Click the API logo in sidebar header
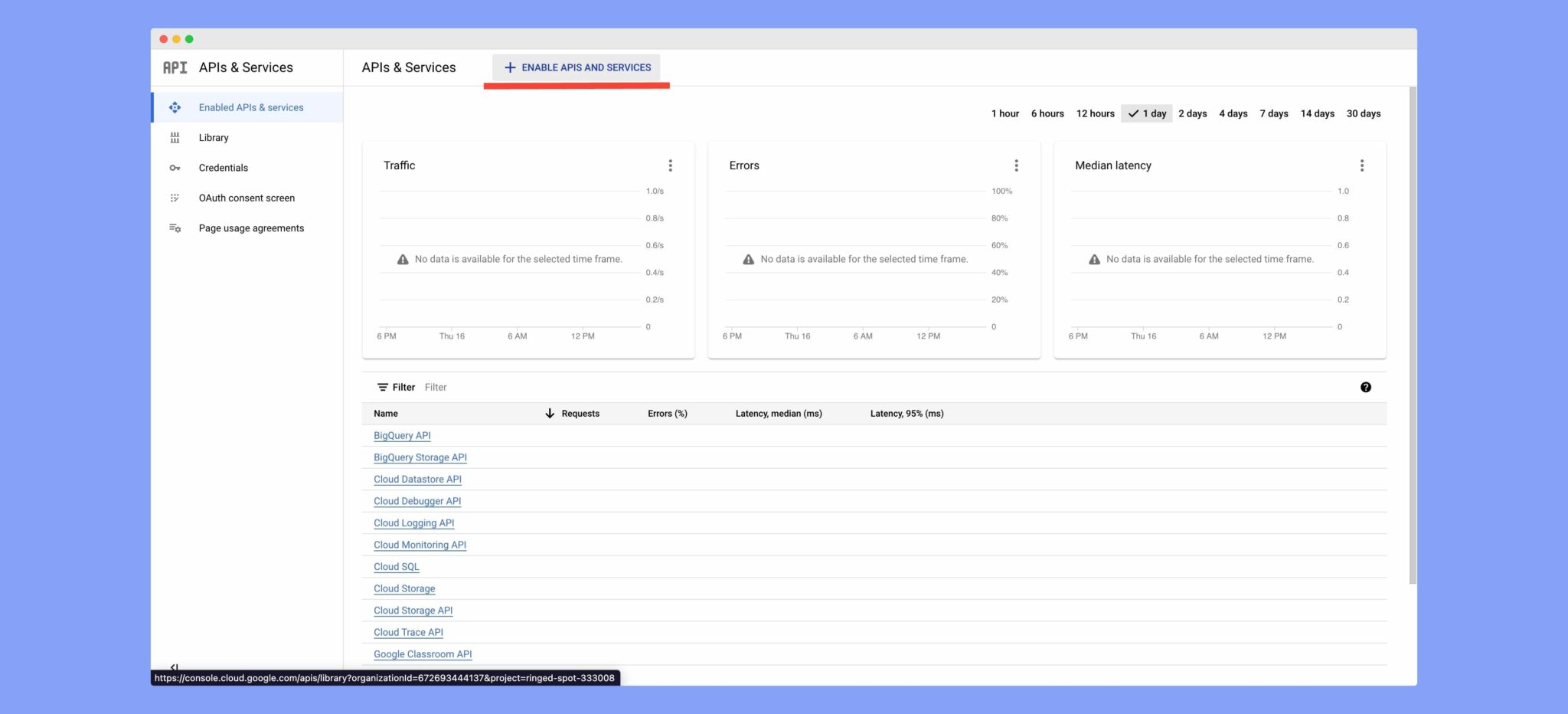Image resolution: width=1568 pixels, height=714 pixels. tap(175, 68)
